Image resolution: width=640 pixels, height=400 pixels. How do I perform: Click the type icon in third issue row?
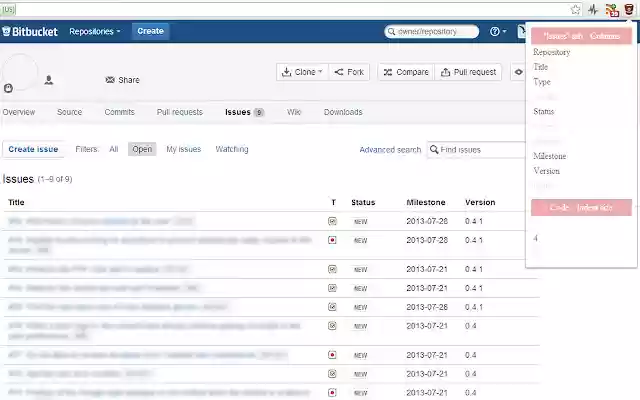332,269
